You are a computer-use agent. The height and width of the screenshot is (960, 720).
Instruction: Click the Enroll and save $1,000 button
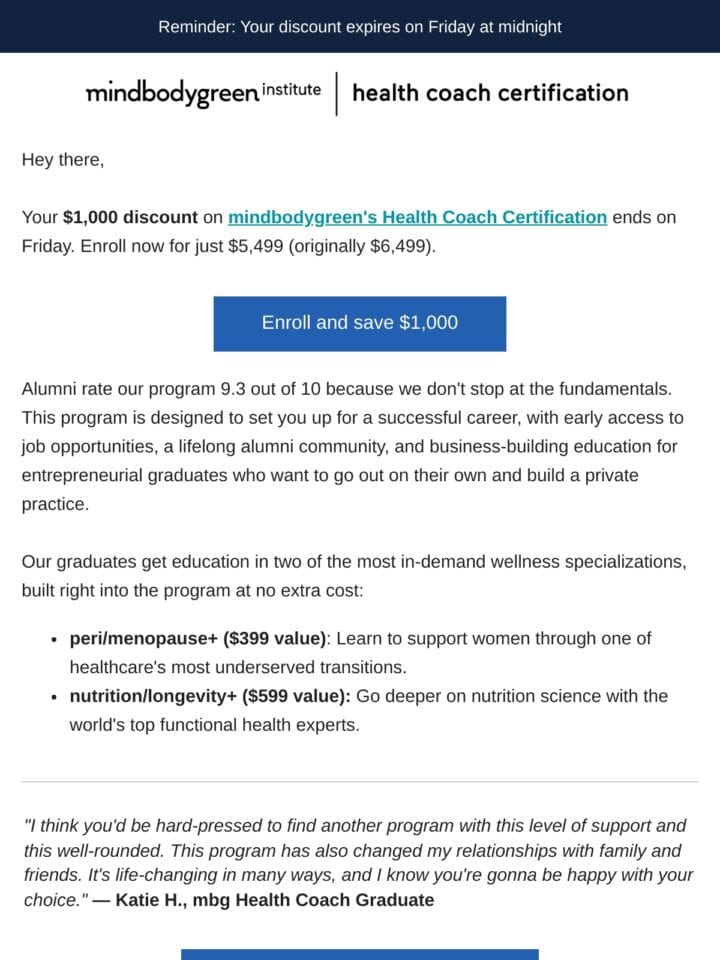pos(359,323)
